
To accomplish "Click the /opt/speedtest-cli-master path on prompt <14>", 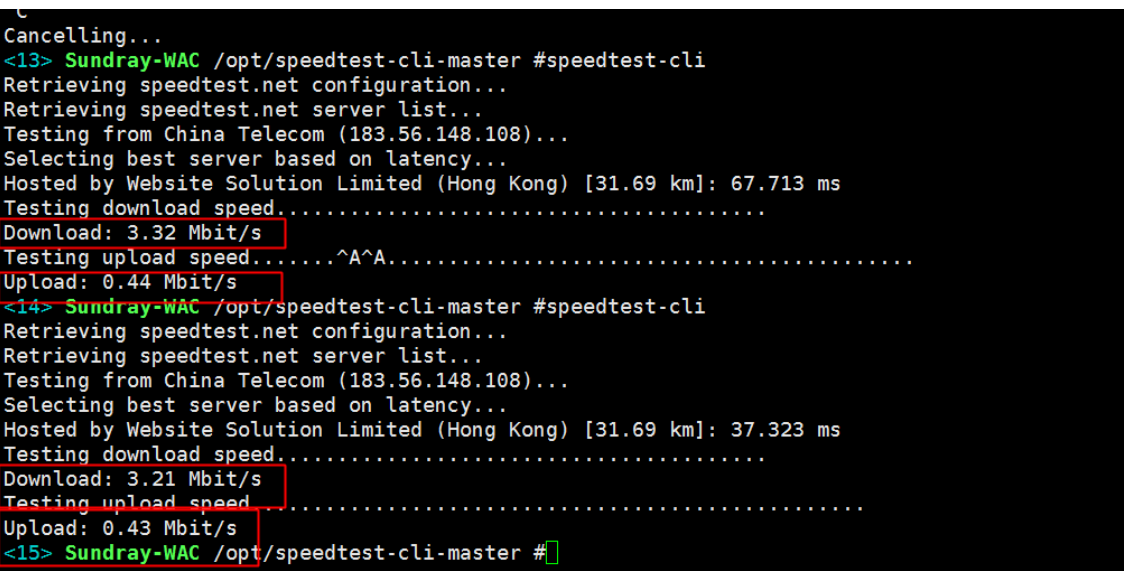I will (367, 306).
